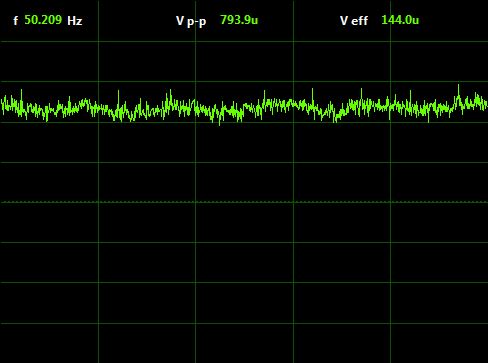Select the effective voltage value 144.0u
Image resolution: width=488 pixels, height=363 pixels.
point(400,20)
